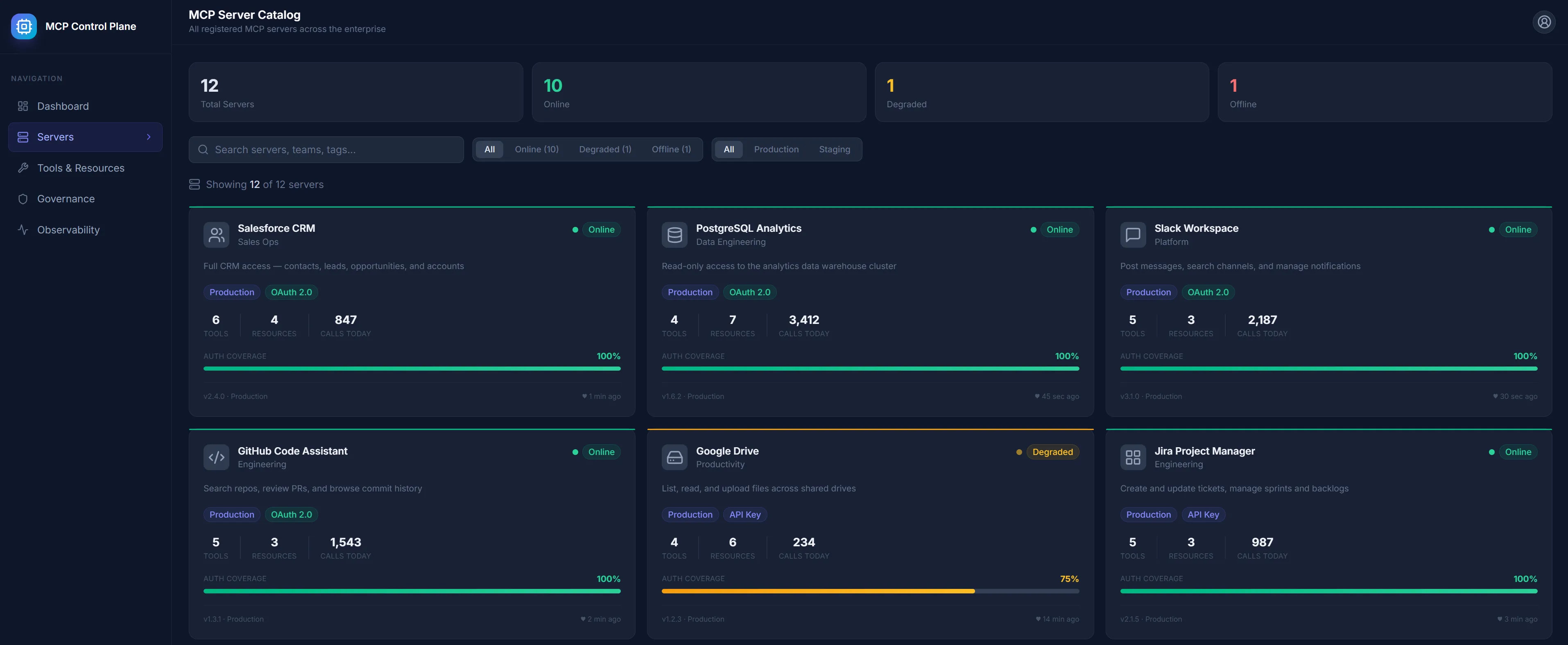1568x645 pixels.
Task: Open the user account avatar icon
Action: click(x=1544, y=22)
